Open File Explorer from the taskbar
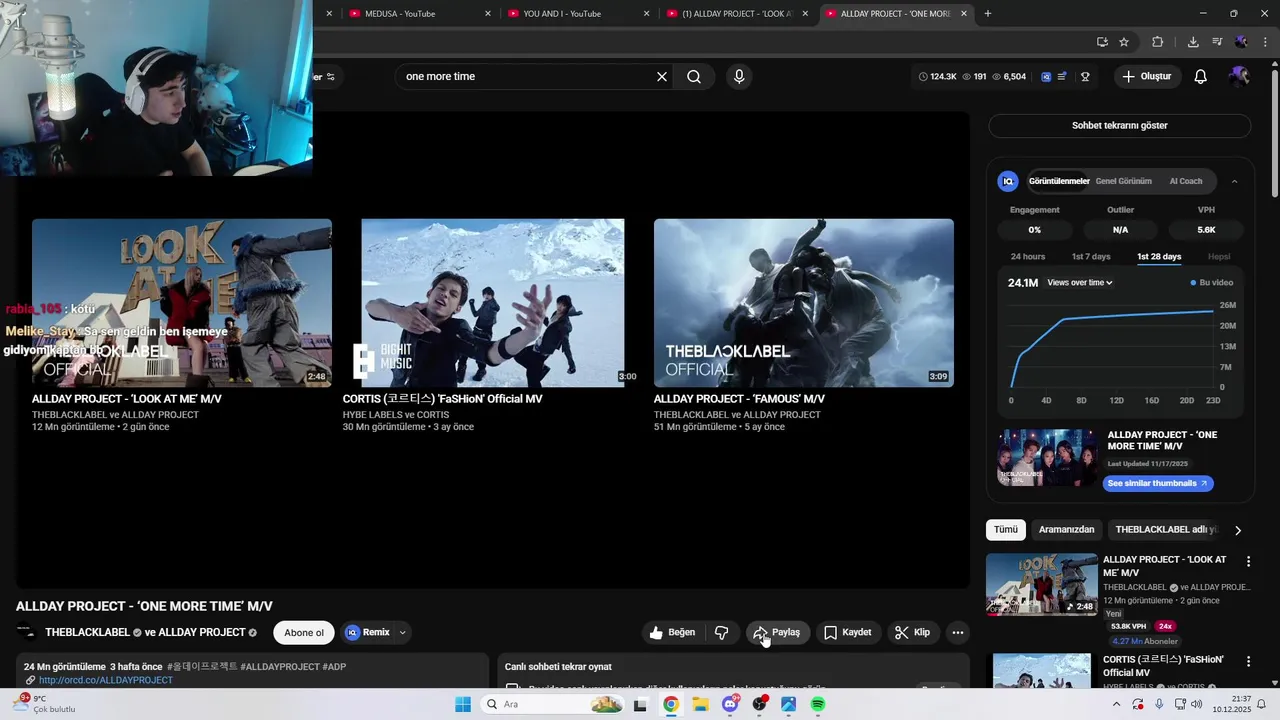 click(x=700, y=705)
